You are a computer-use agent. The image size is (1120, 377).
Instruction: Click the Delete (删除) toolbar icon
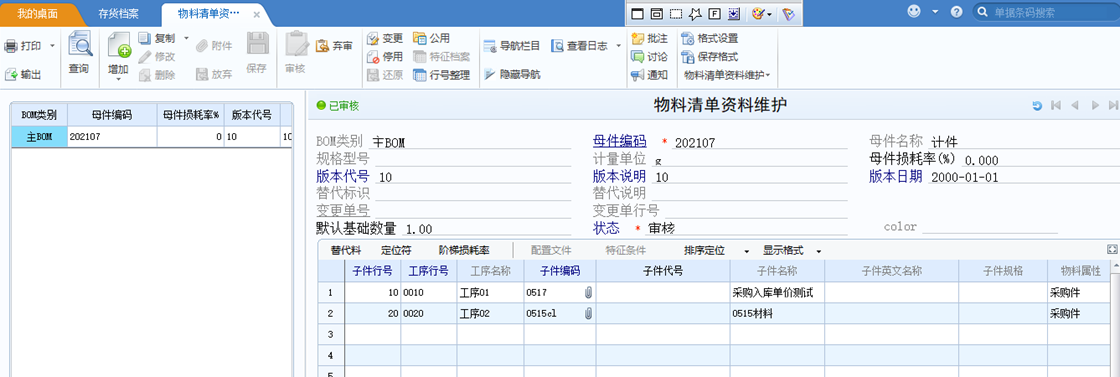(145, 74)
